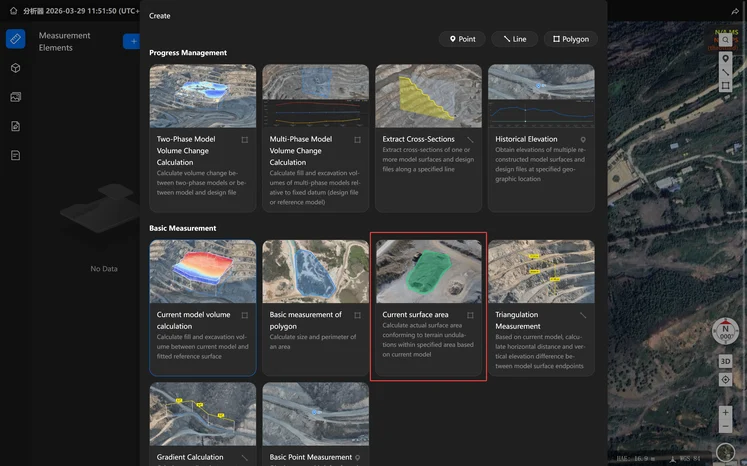Select the Polygon filter chip

pyautogui.click(x=570, y=39)
